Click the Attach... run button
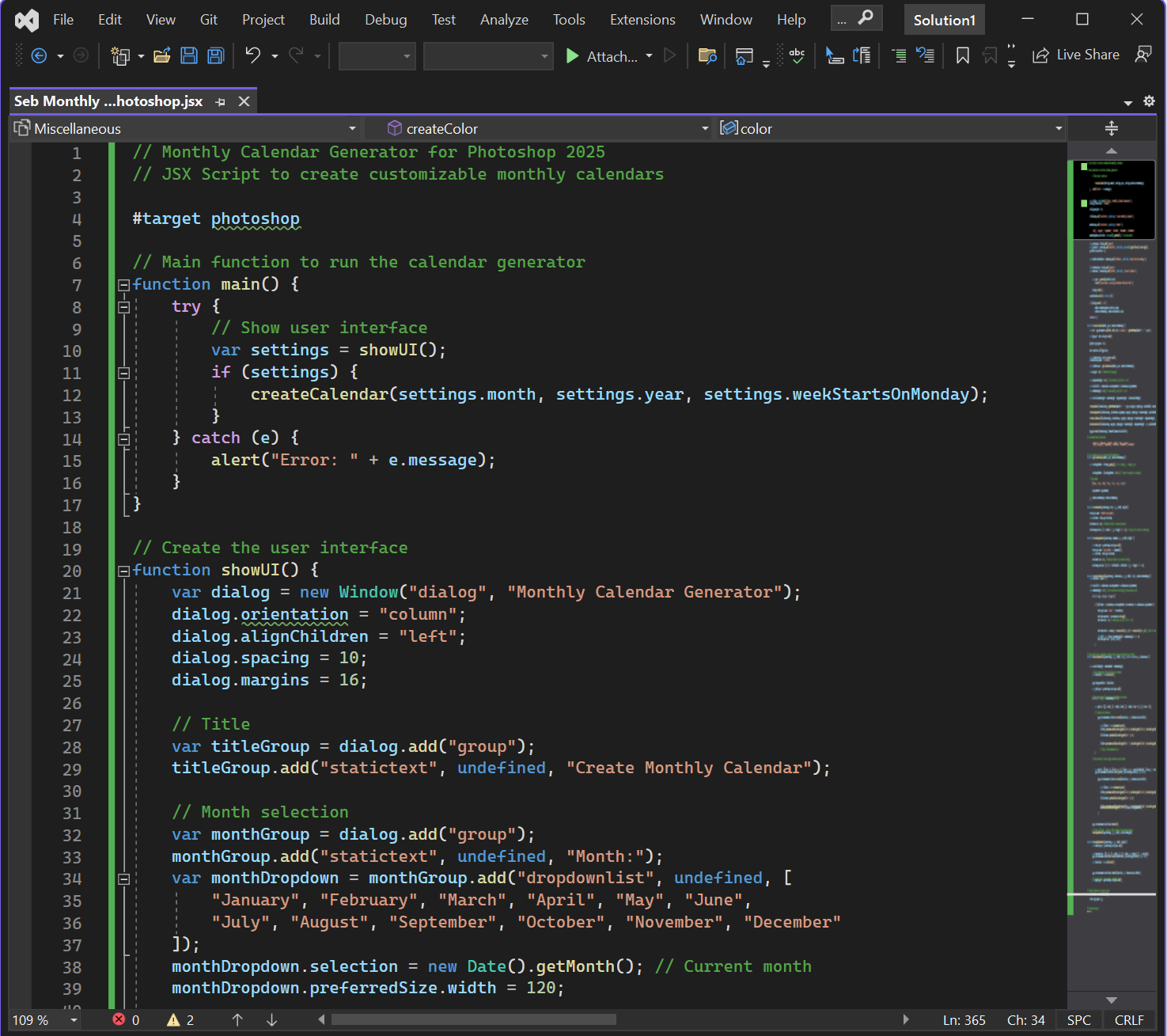 [602, 56]
